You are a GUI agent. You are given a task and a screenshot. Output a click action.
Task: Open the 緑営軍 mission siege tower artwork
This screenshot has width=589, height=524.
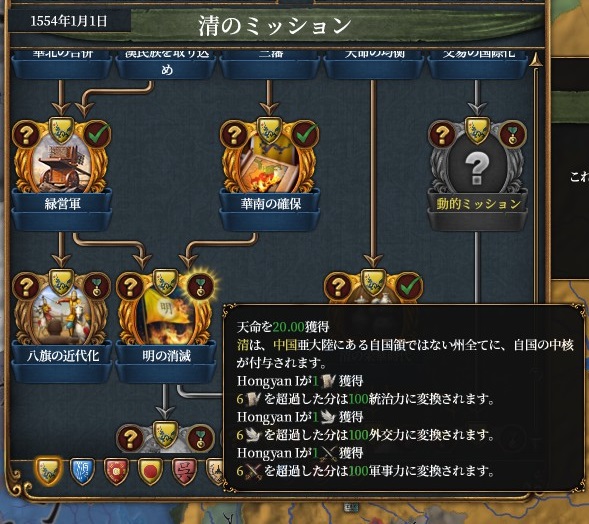click(62, 163)
